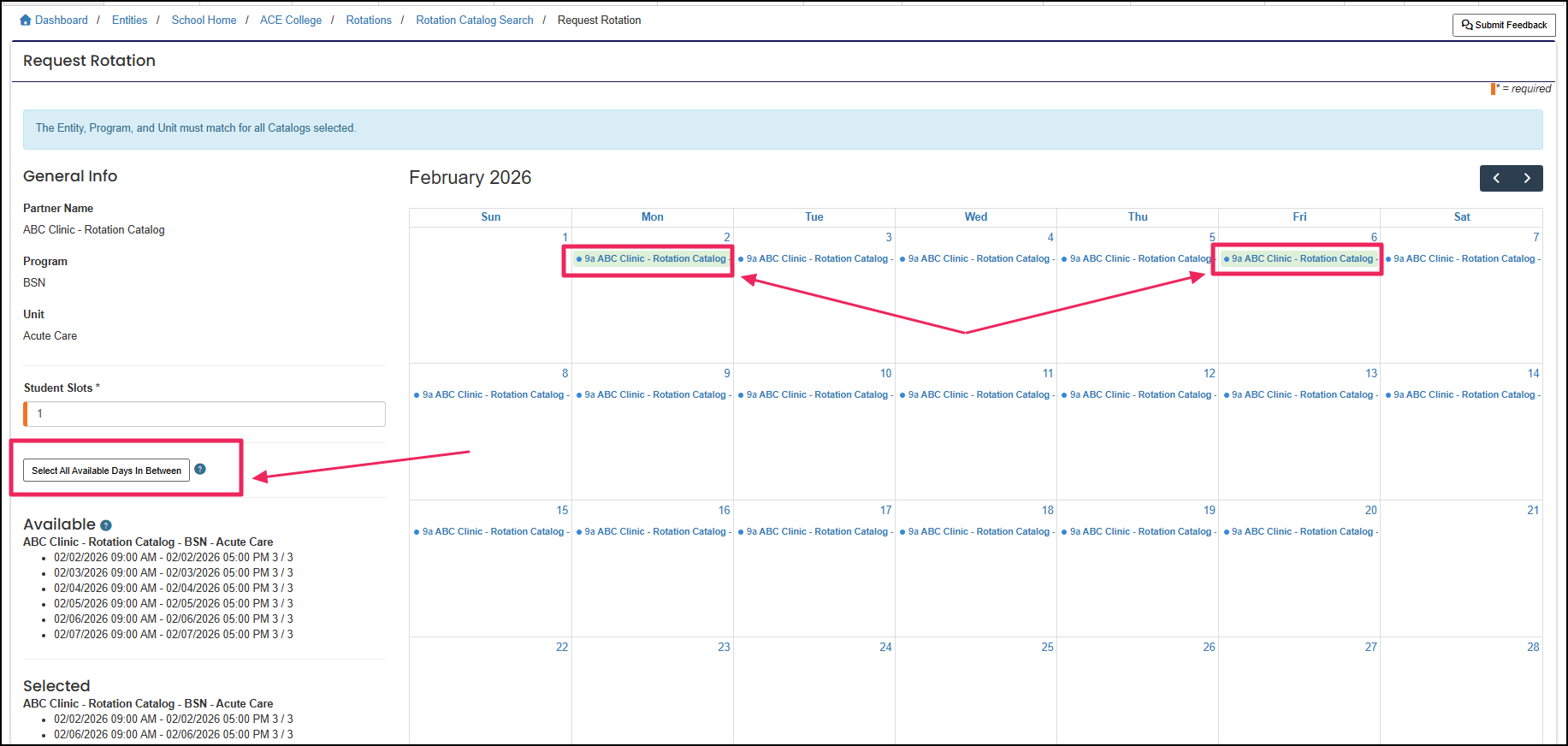The image size is (1568, 746).
Task: Select the Feb 4 ABC Clinic event
Action: tap(976, 258)
